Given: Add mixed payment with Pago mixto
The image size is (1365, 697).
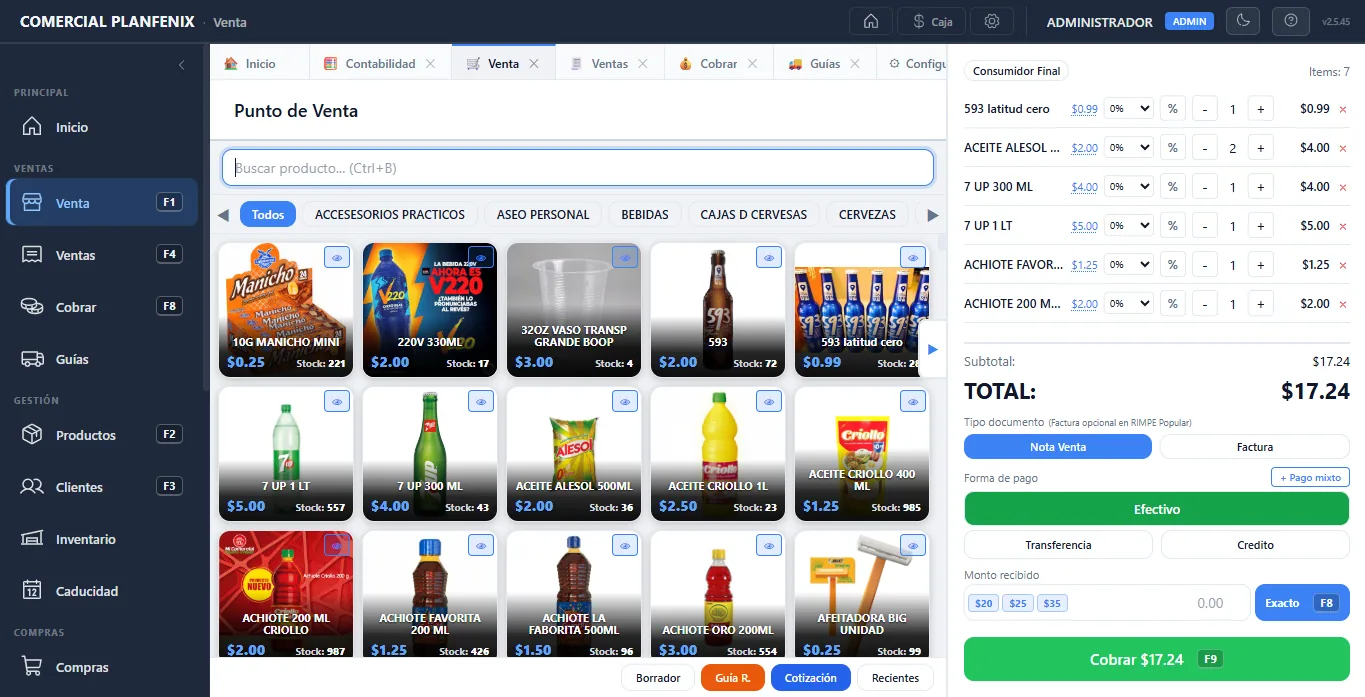Looking at the screenshot, I should 1310,478.
